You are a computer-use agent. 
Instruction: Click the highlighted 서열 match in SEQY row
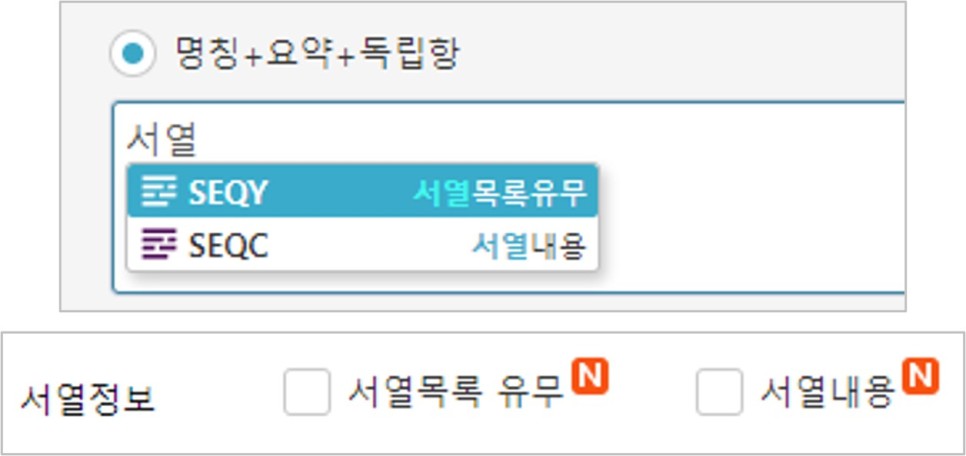pos(441,193)
